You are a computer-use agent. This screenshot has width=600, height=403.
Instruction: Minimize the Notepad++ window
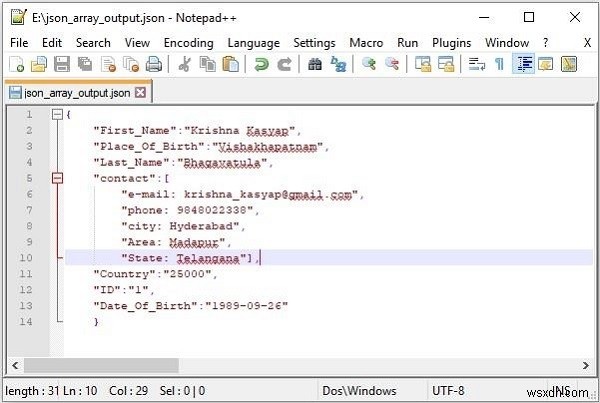click(x=484, y=17)
